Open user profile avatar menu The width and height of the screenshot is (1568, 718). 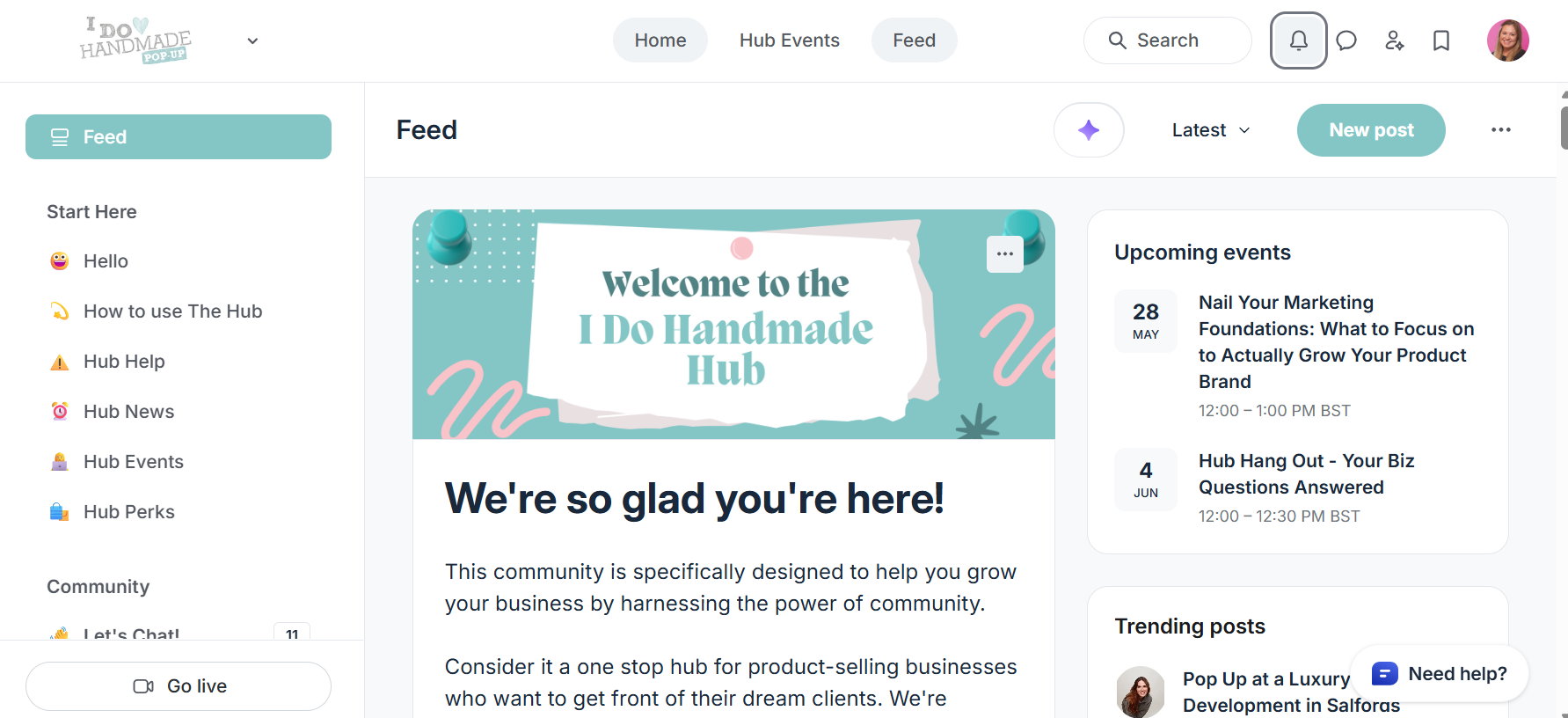tap(1507, 40)
